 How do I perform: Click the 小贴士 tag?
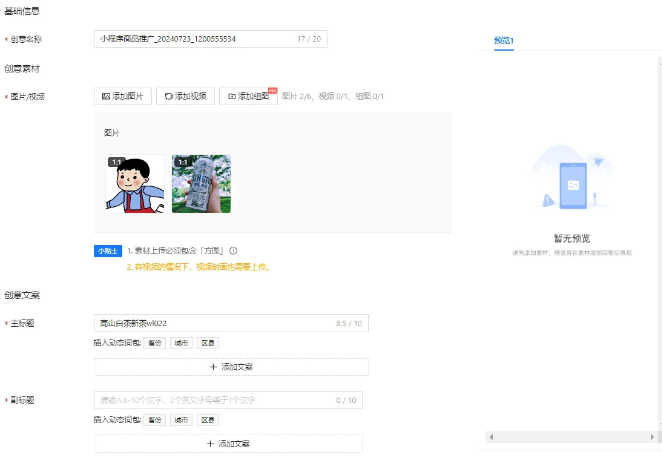[x=108, y=251]
